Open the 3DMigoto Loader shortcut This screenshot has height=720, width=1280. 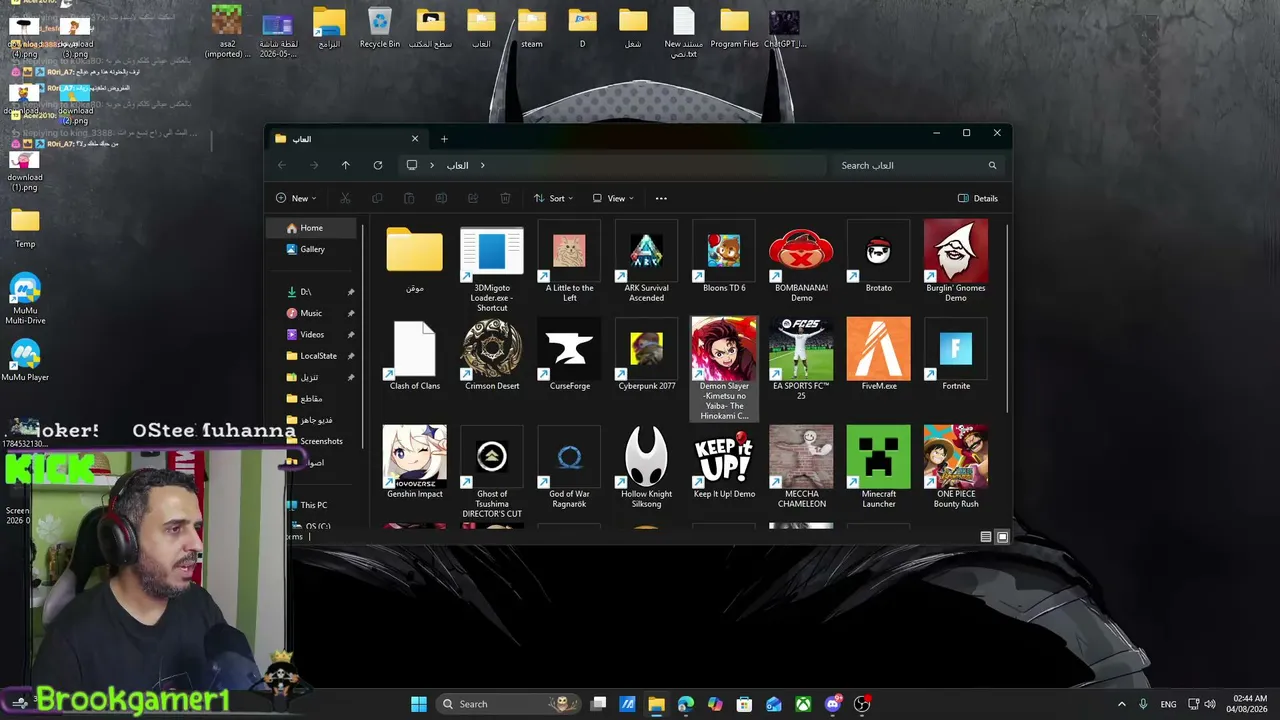tap(492, 270)
